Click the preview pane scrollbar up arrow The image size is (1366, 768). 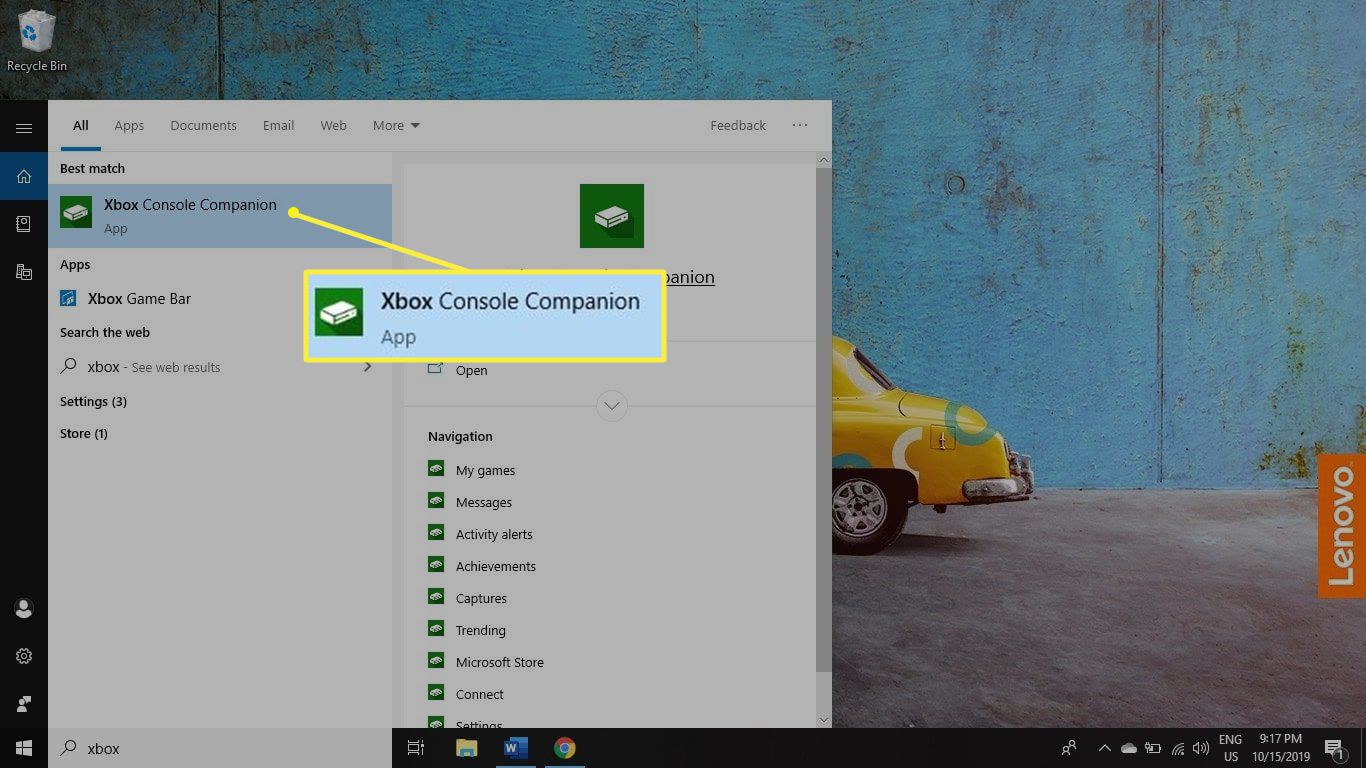tap(824, 159)
